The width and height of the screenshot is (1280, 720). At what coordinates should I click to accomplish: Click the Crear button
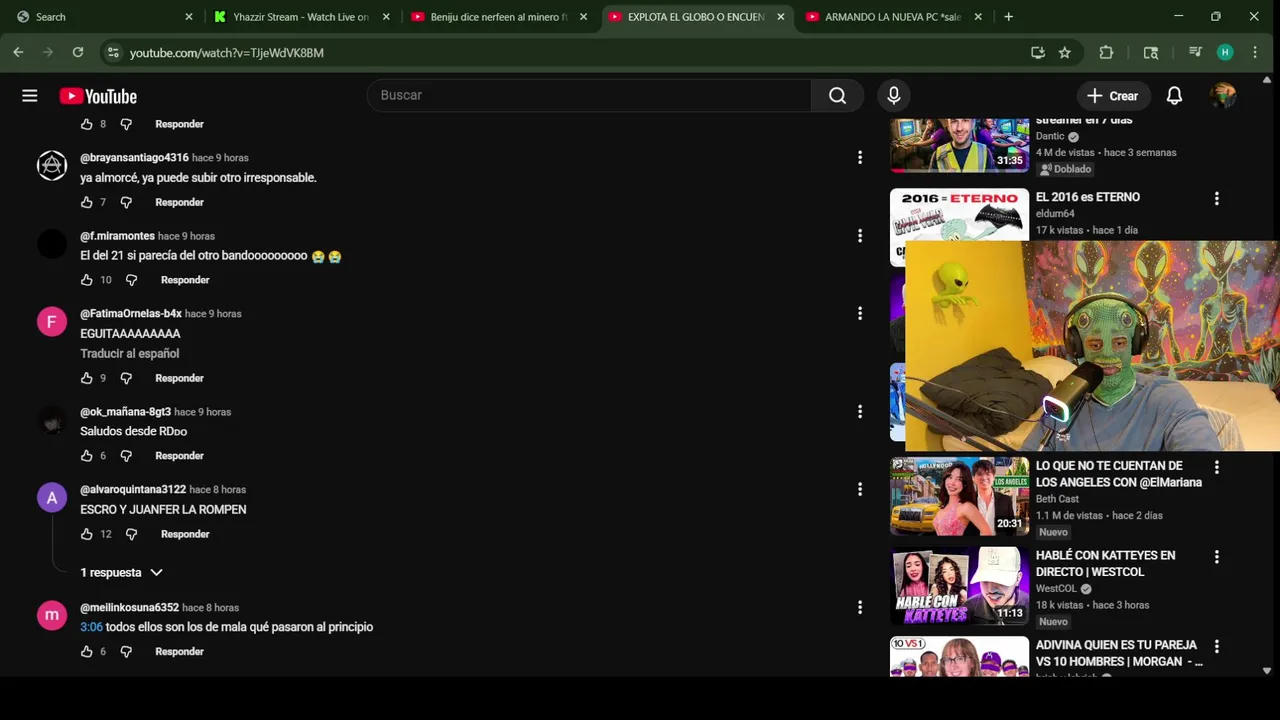(x=1112, y=96)
